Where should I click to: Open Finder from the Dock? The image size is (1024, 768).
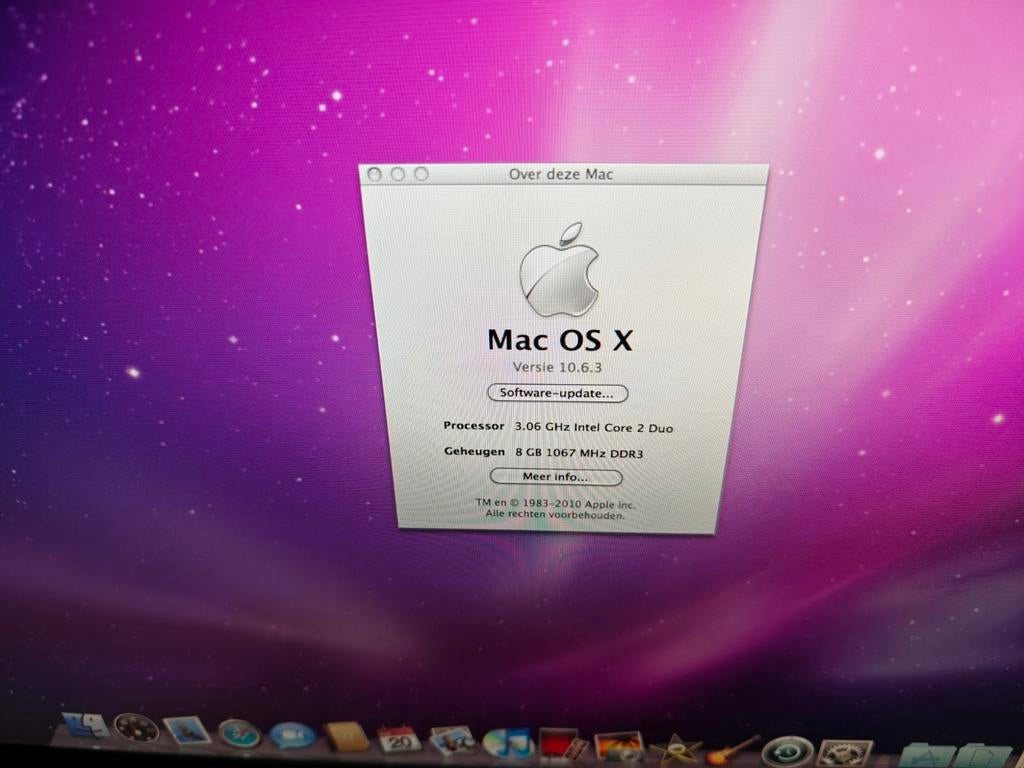pyautogui.click(x=86, y=726)
